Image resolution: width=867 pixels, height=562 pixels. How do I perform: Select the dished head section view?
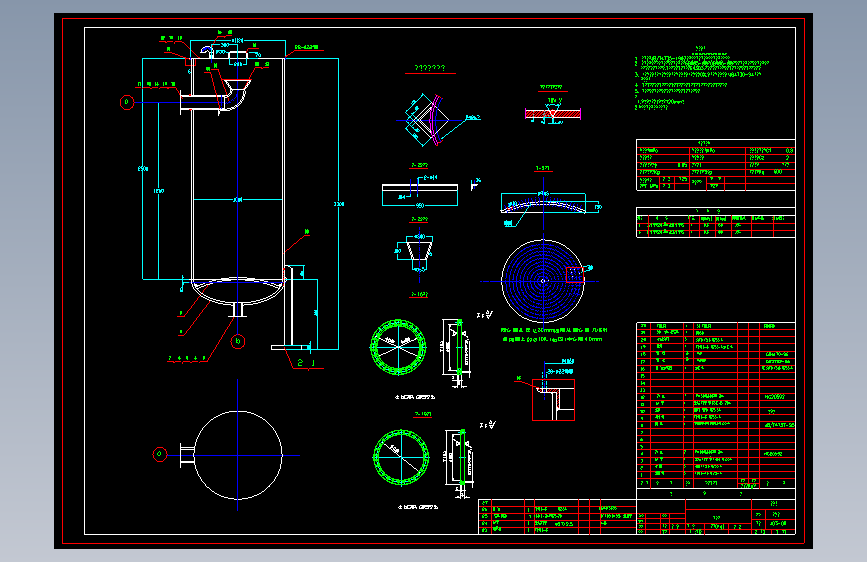click(544, 206)
